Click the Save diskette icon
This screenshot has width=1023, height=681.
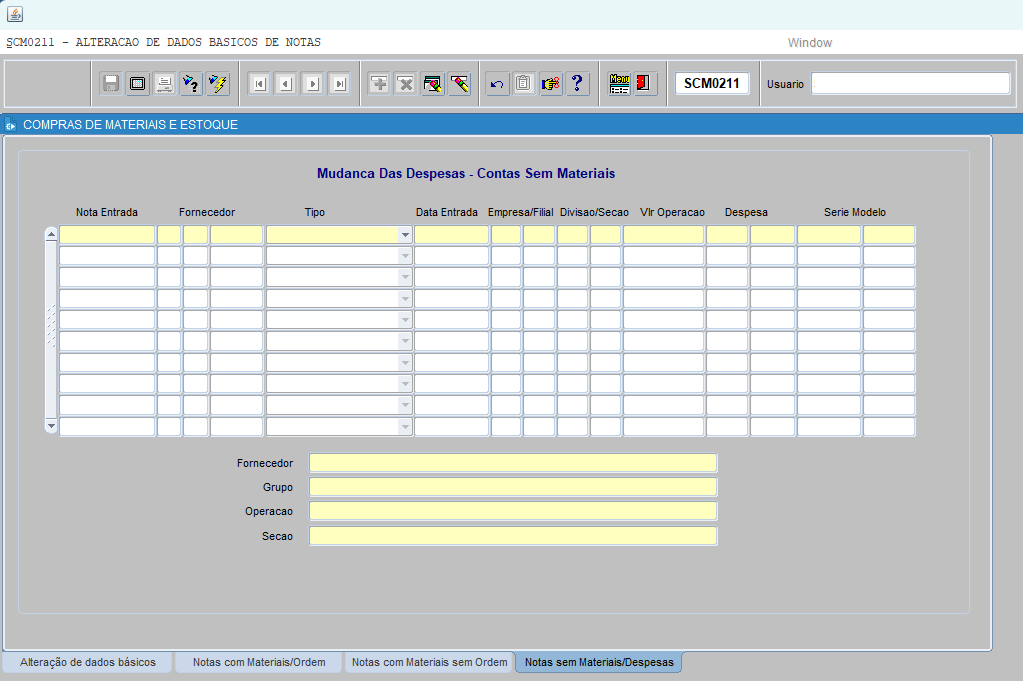[x=111, y=84]
